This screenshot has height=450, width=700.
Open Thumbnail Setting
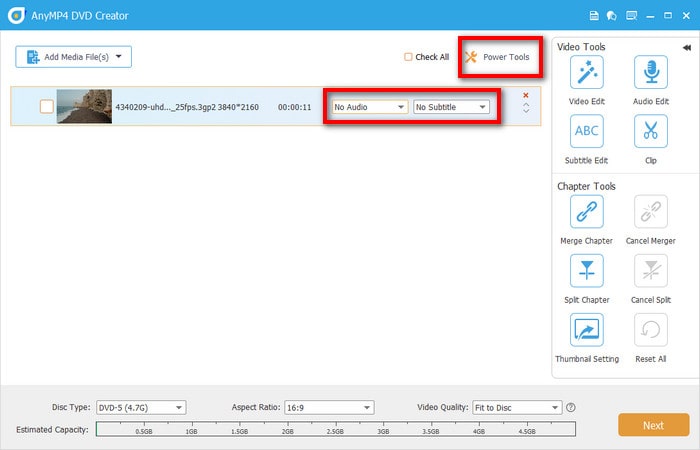click(586, 330)
